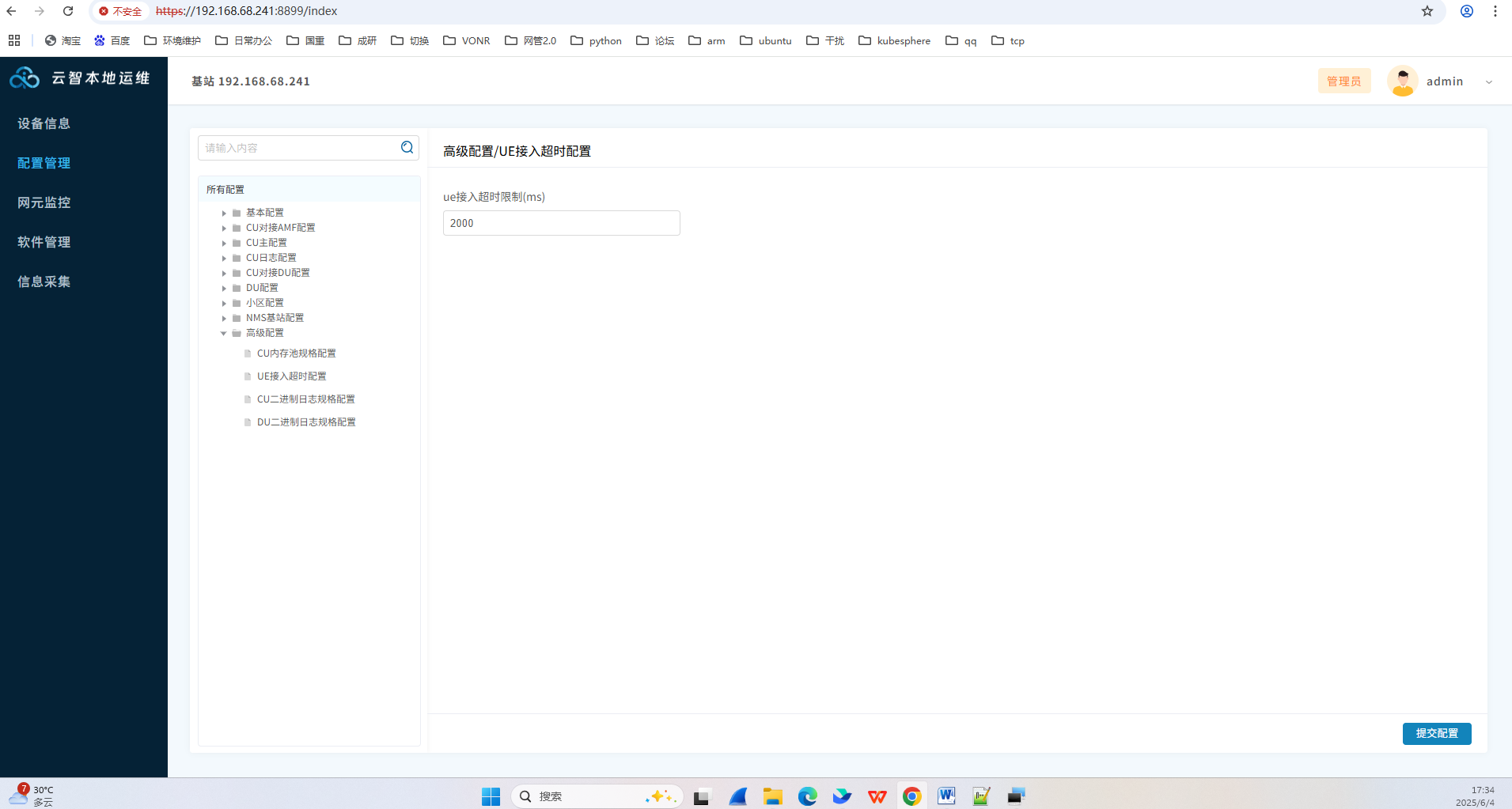The height and width of the screenshot is (809, 1512).
Task: Expand the CU对接AMF配置 node arrow
Action: [224, 228]
